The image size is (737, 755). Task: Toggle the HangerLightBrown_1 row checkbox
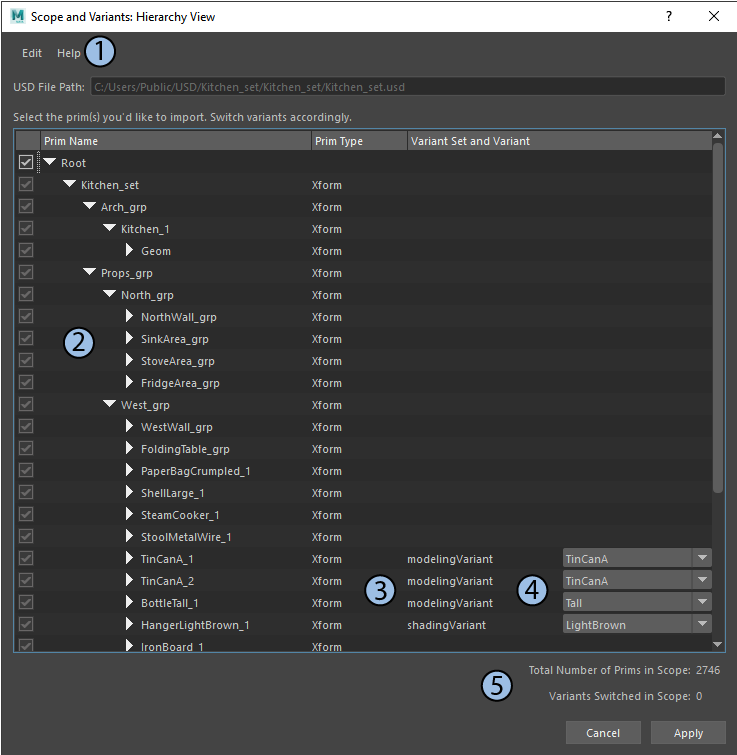(x=26, y=625)
